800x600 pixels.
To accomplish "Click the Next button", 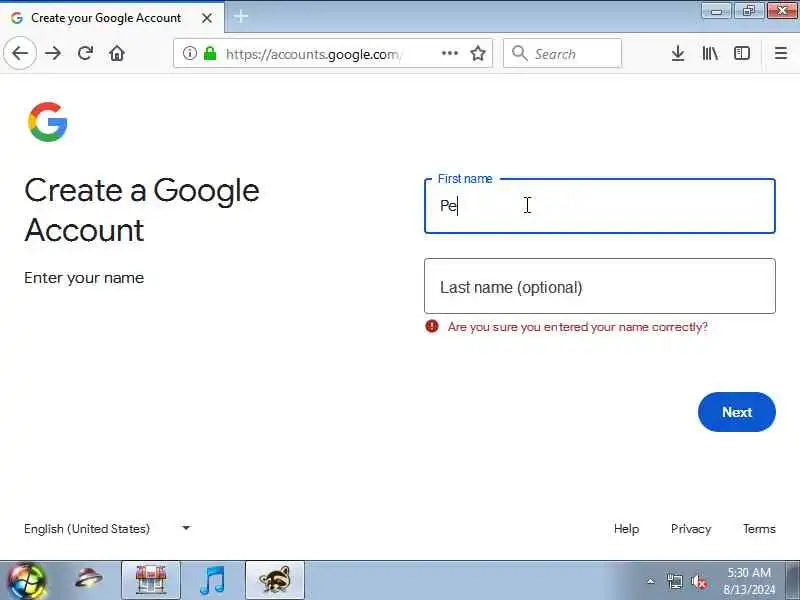I will [x=736, y=412].
